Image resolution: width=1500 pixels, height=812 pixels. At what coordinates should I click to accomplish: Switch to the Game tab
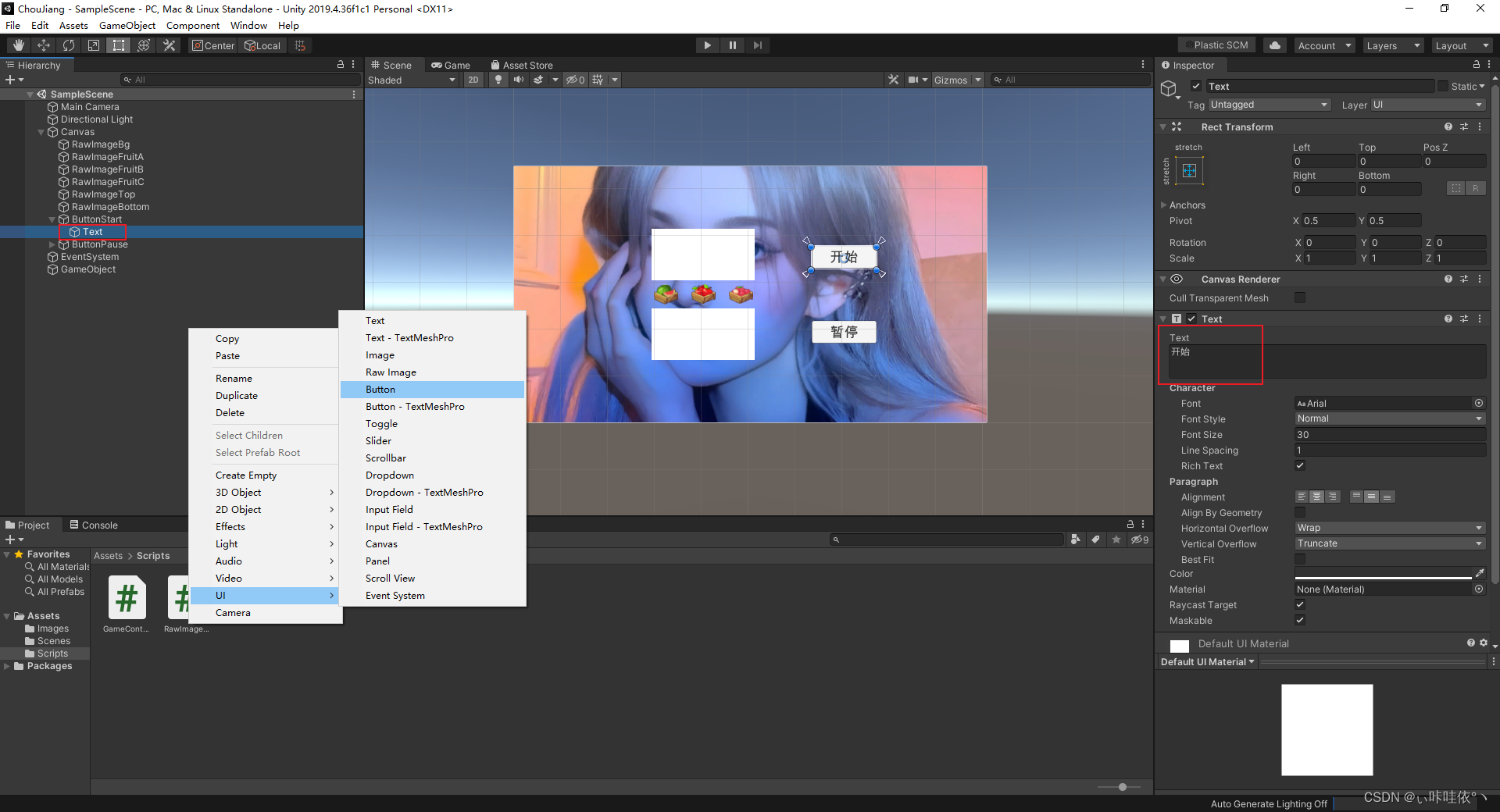(x=451, y=65)
